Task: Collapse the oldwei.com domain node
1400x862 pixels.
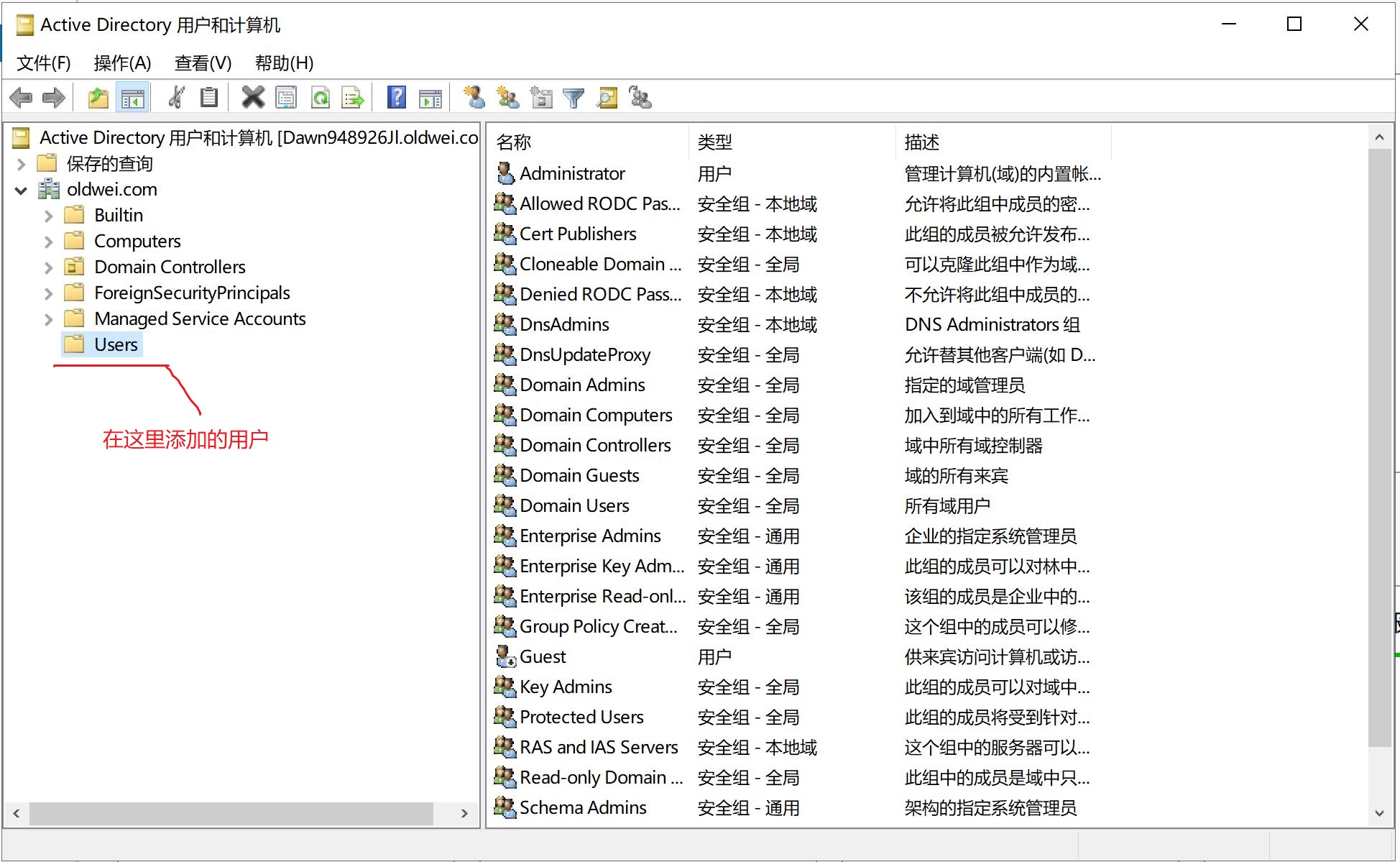Action: (x=21, y=190)
